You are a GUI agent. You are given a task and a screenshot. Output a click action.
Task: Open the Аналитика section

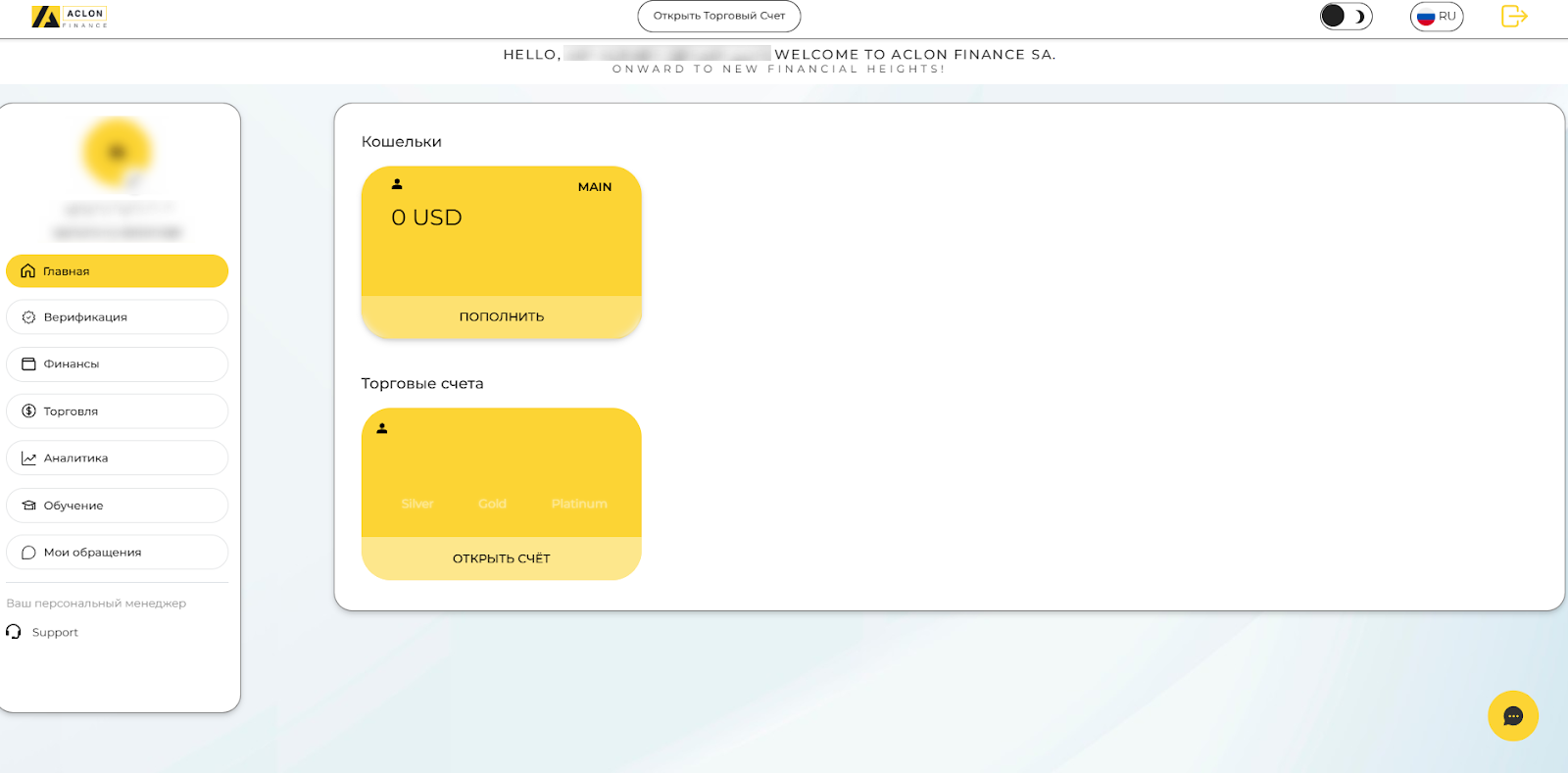pyautogui.click(x=117, y=459)
